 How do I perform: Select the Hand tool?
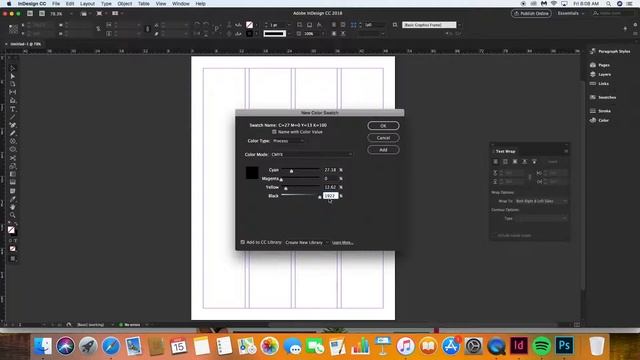click(x=13, y=207)
